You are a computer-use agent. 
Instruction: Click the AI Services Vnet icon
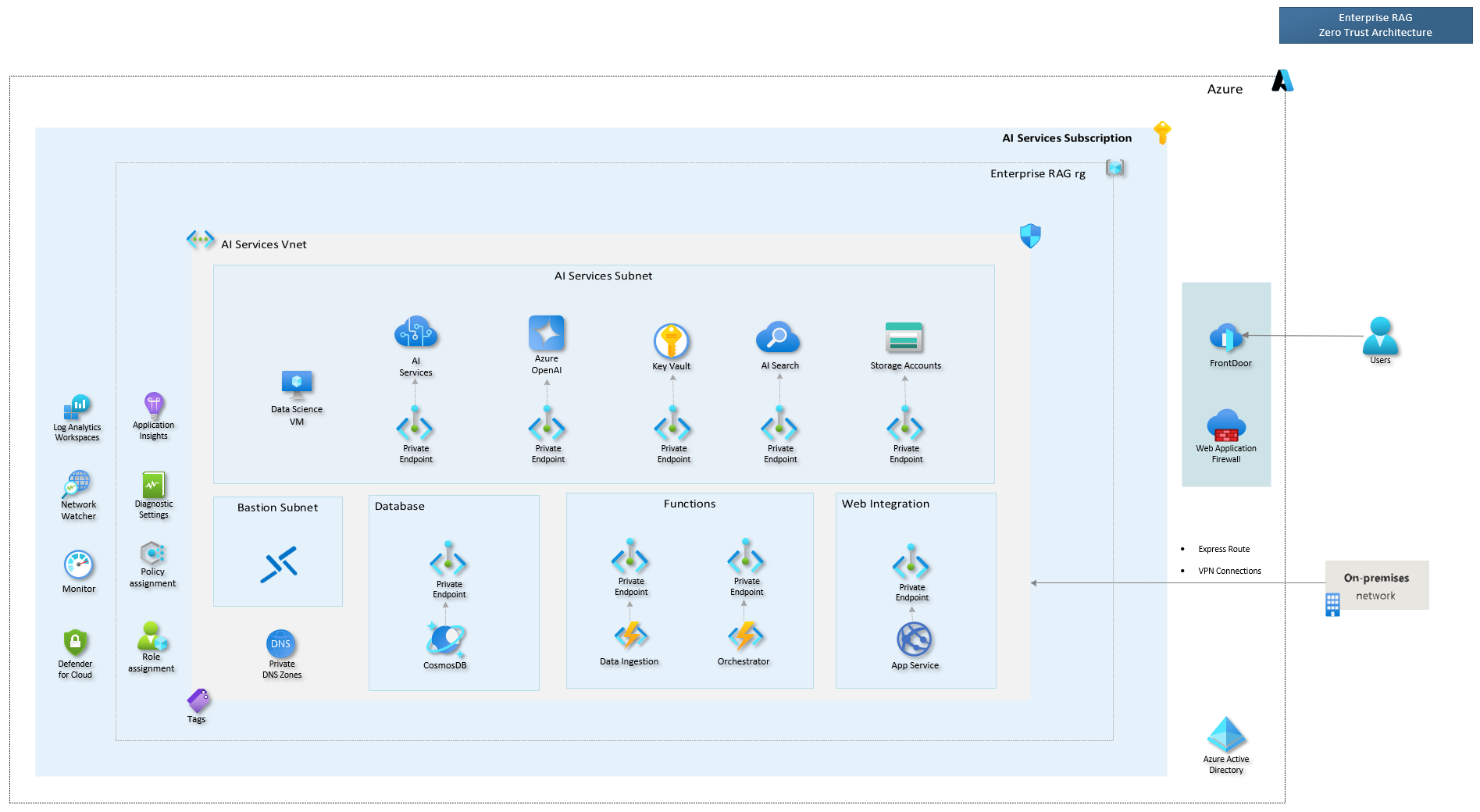click(x=201, y=239)
